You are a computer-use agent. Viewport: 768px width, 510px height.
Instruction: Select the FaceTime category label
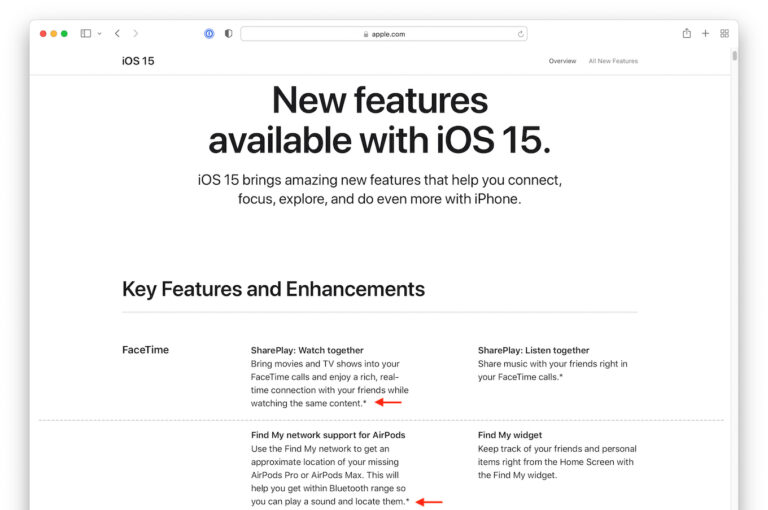(145, 350)
